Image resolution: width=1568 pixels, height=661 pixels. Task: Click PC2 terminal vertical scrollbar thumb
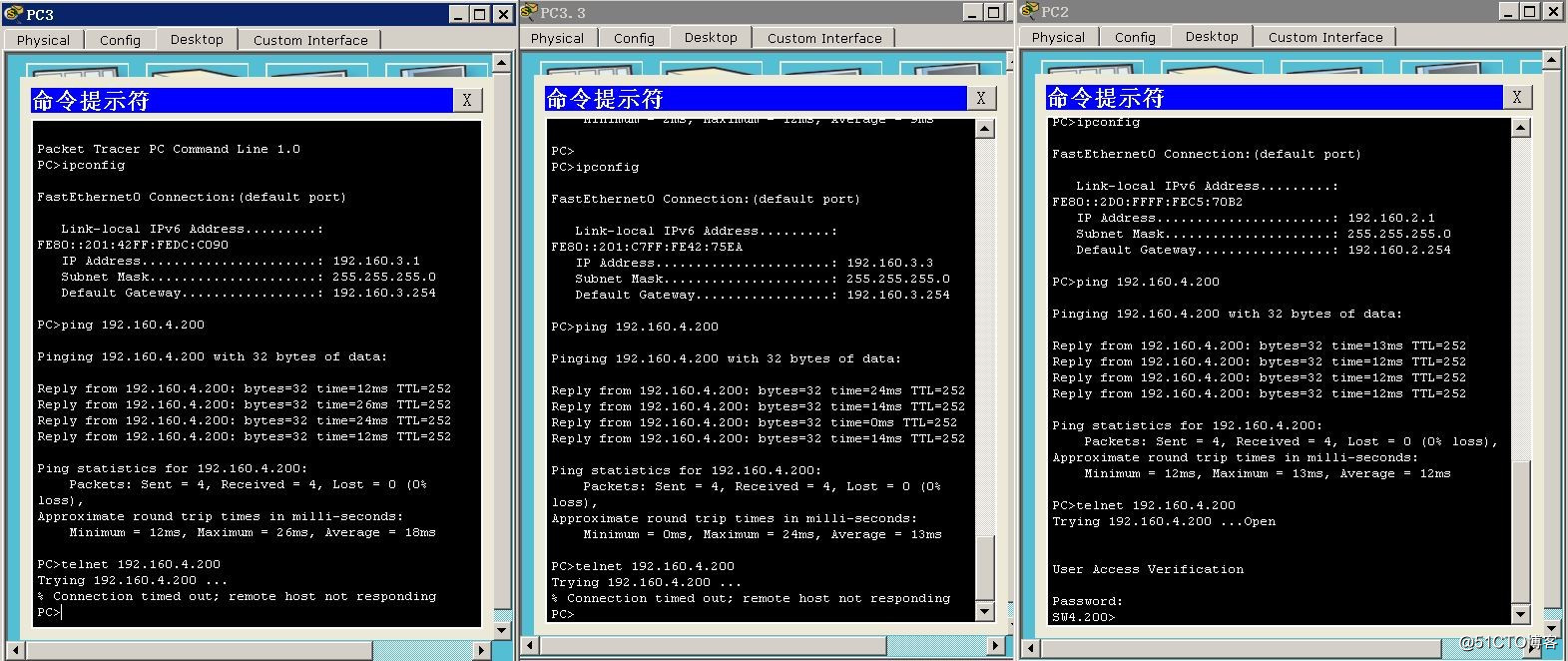(1521, 533)
